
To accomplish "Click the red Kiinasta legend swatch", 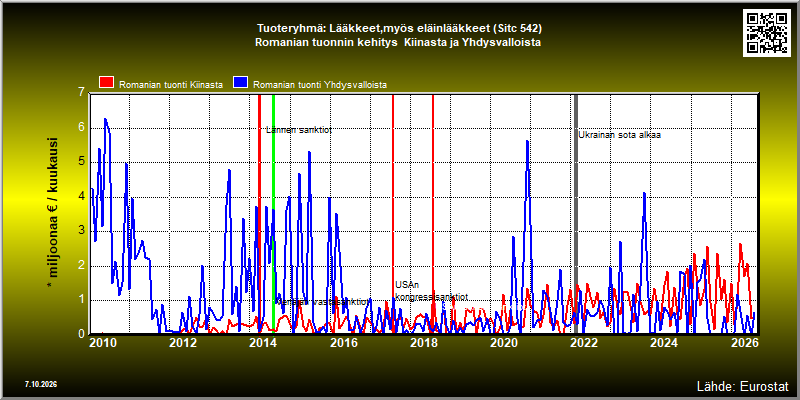I will pyautogui.click(x=107, y=84).
